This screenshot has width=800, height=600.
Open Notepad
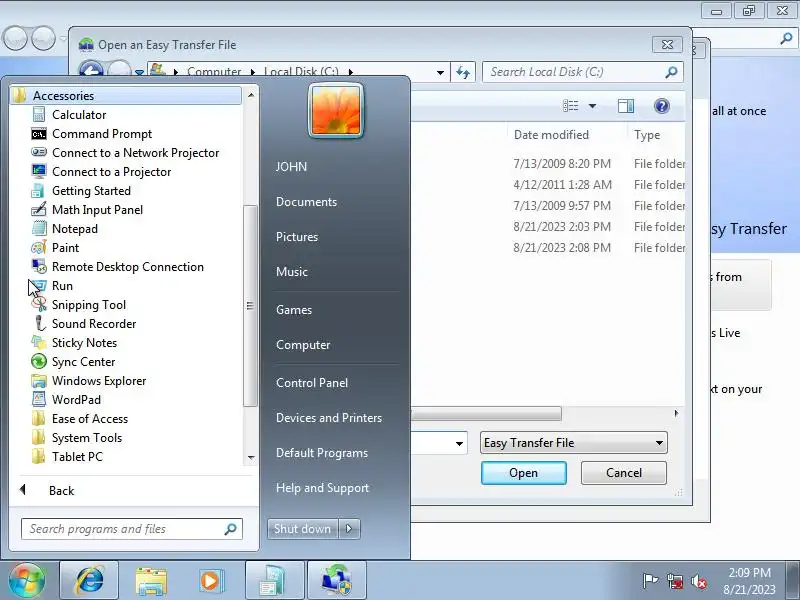(74, 229)
